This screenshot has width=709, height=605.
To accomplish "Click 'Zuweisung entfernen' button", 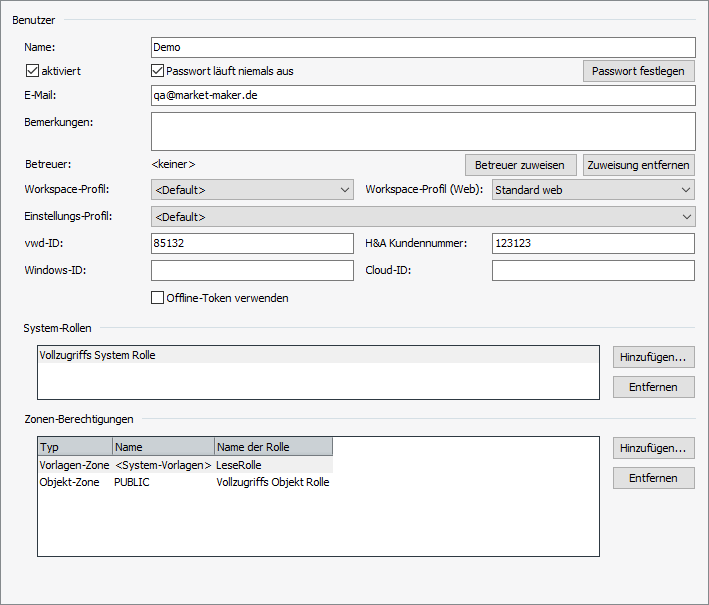I will 638,165.
